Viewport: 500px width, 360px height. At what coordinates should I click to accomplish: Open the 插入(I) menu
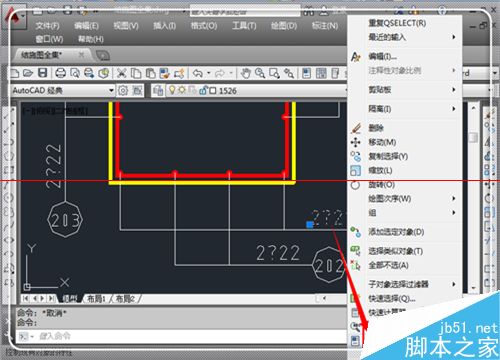164,26
